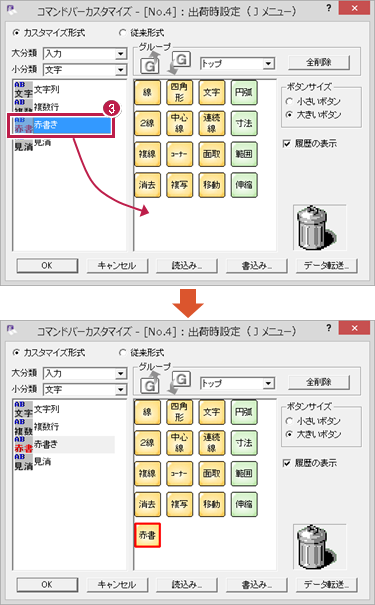Click OK button in lower dialog
Screen dimensions: 375x605
pos(47,585)
